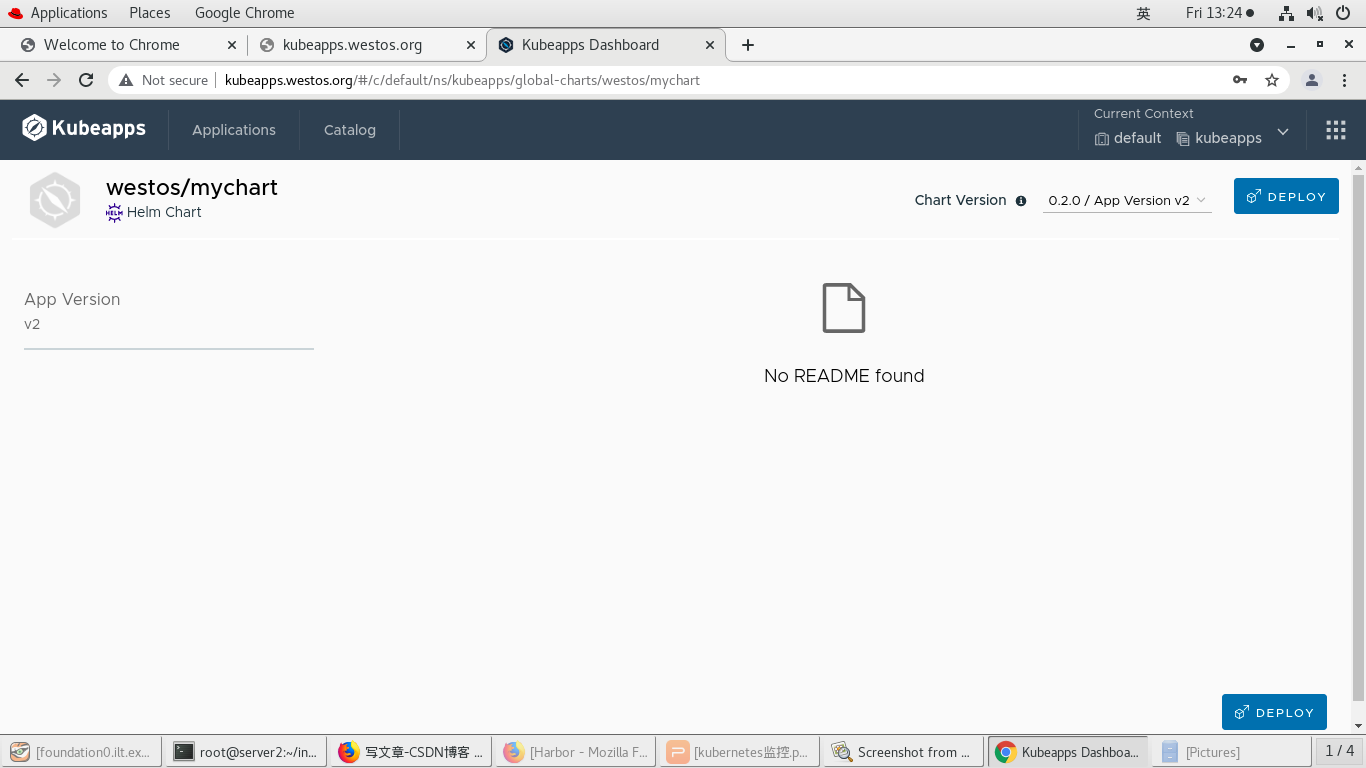Open Pictures taskbar window
This screenshot has width=1366, height=768.
click(x=1232, y=752)
